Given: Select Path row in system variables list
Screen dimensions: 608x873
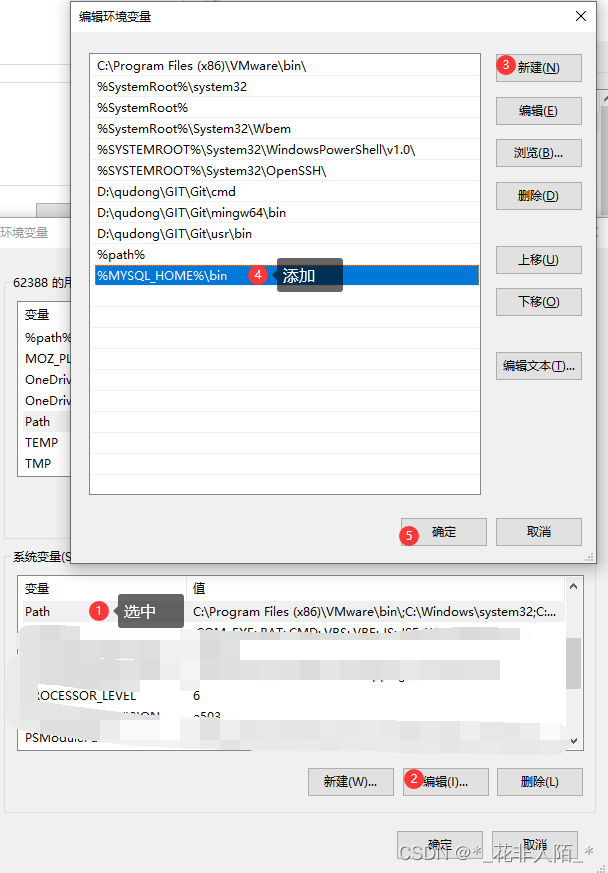Looking at the screenshot, I should tap(291, 611).
